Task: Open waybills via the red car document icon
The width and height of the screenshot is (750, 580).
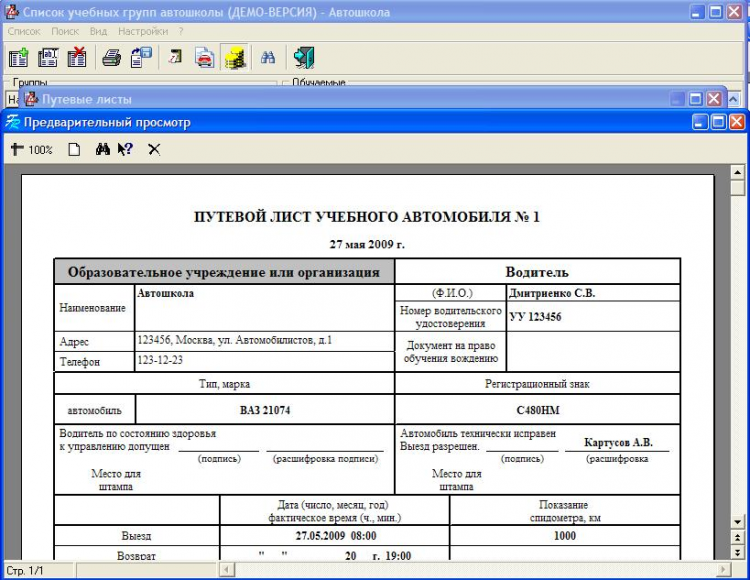Action: pyautogui.click(x=205, y=58)
